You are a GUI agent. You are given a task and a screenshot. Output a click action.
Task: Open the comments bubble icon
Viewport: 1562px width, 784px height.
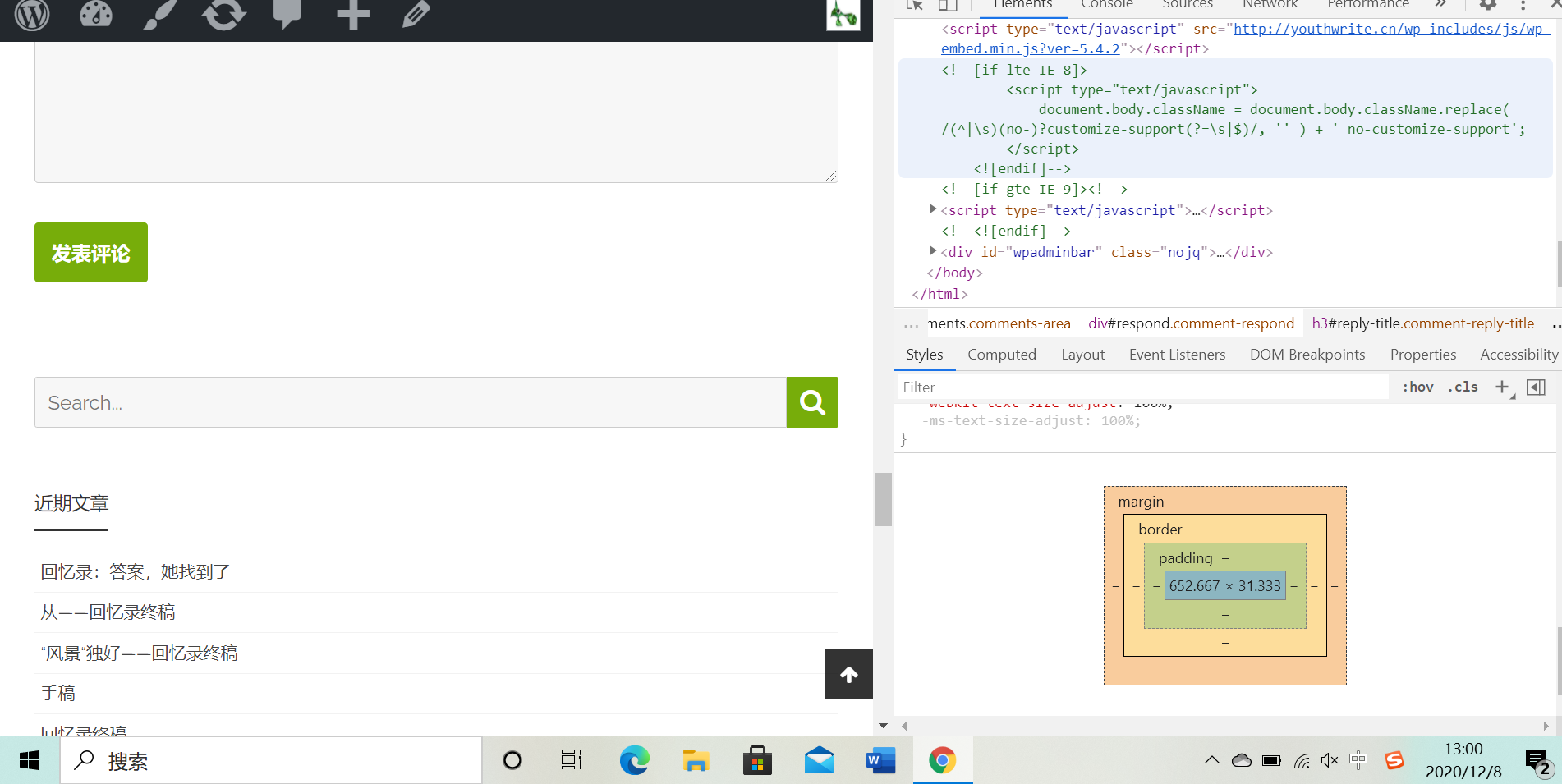click(287, 14)
